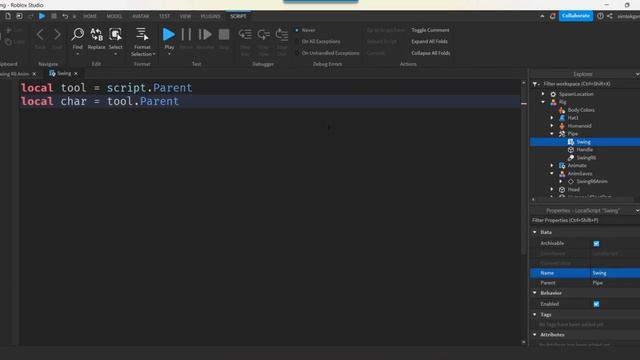Click the Share icon near Collaborate

coord(610,16)
